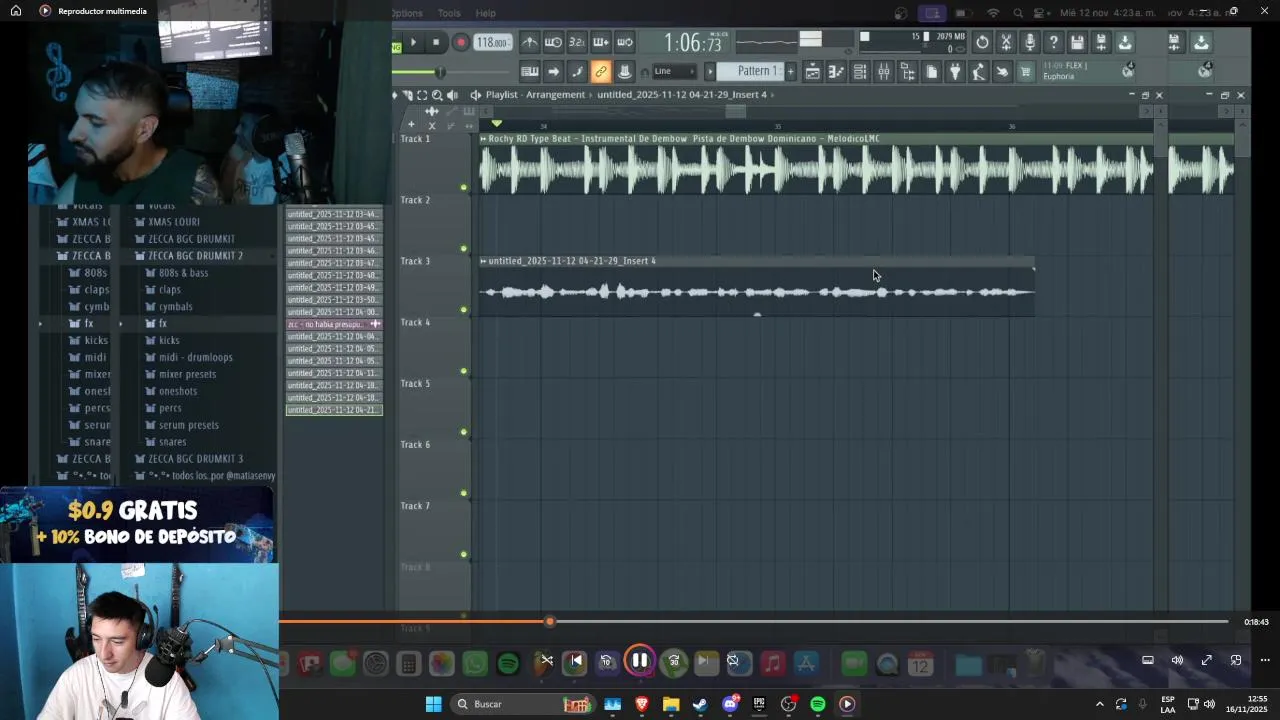Click the scissors cut icon in toolbar
The image size is (1280, 720).
1006,42
